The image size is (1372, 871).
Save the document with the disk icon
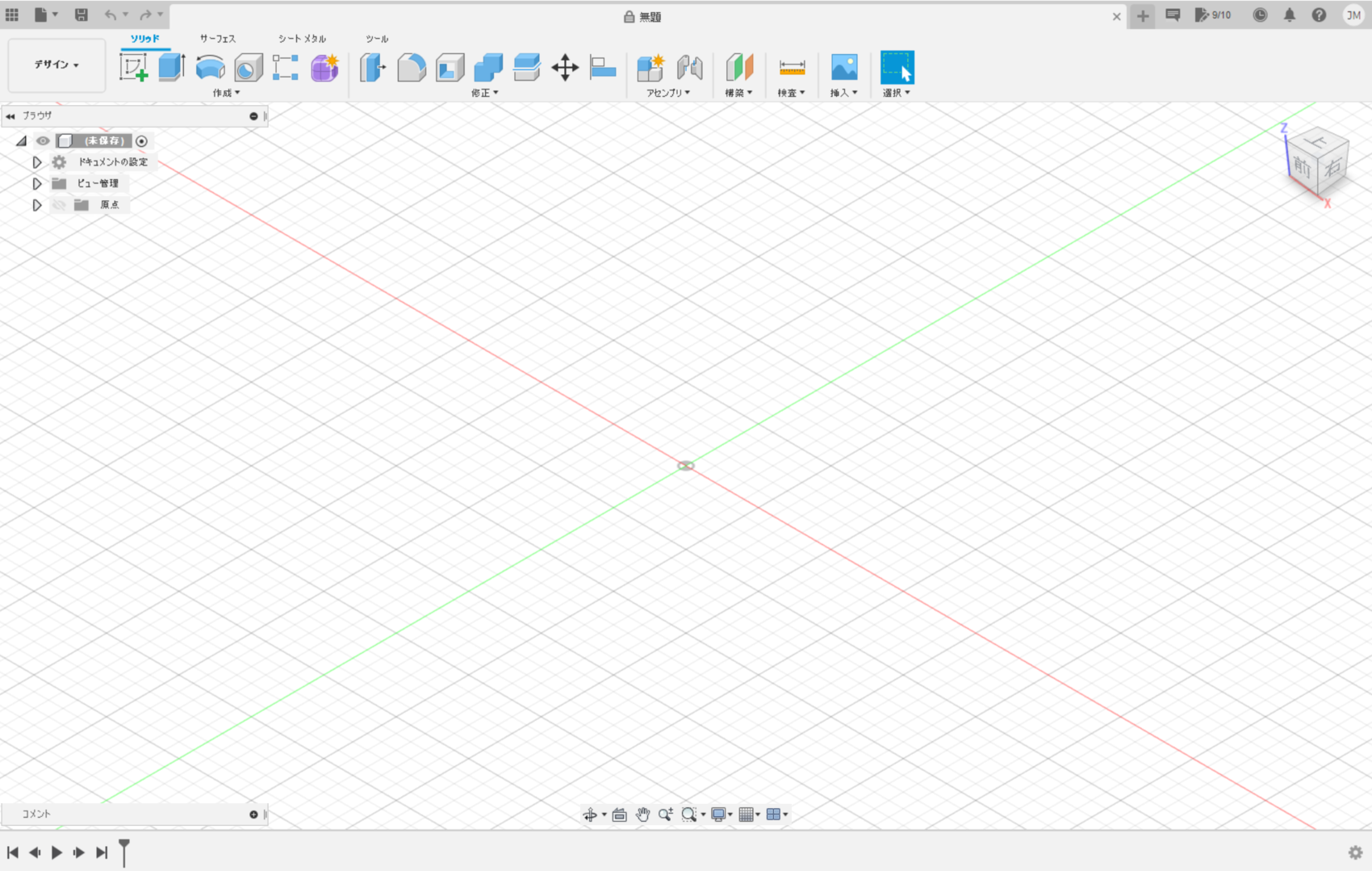point(82,15)
